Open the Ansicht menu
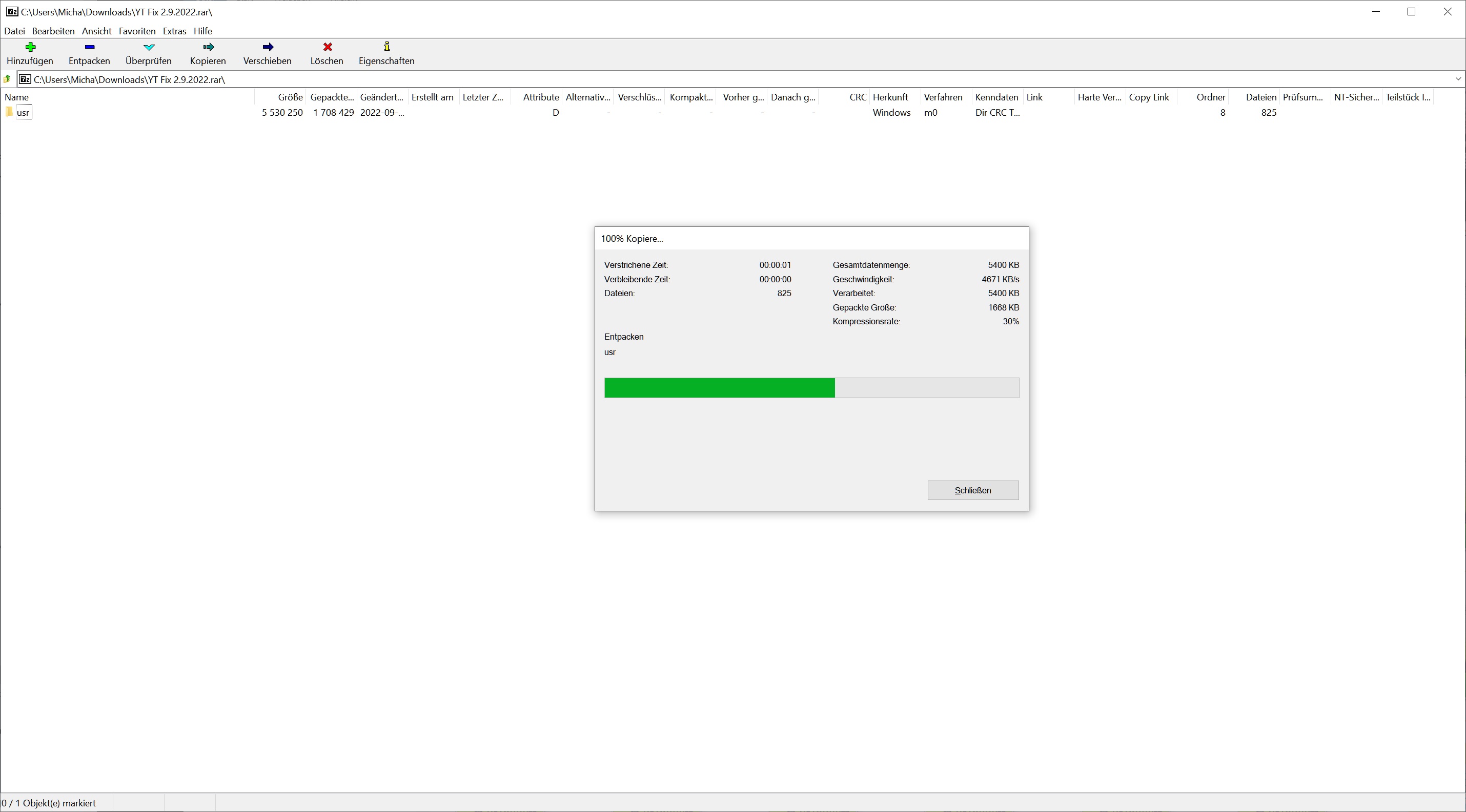Viewport: 1466px width, 812px height. pyautogui.click(x=96, y=31)
